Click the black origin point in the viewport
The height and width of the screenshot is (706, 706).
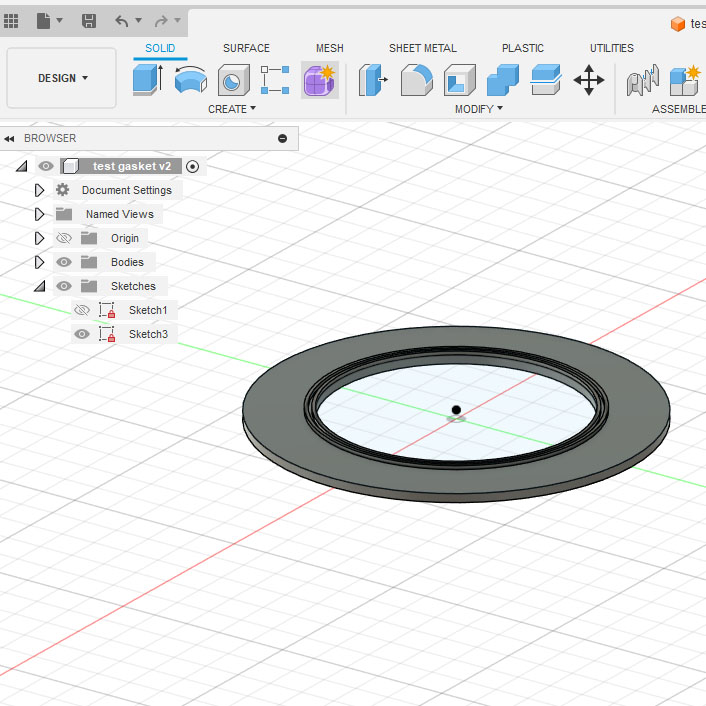(x=456, y=410)
